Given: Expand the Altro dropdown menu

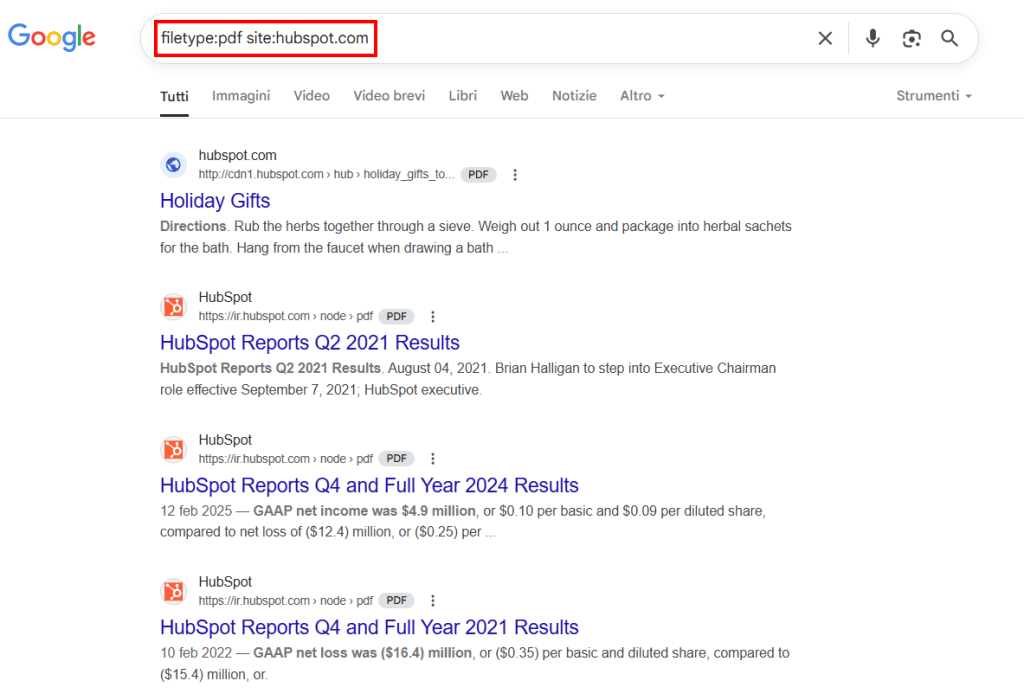Looking at the screenshot, I should pyautogui.click(x=642, y=96).
